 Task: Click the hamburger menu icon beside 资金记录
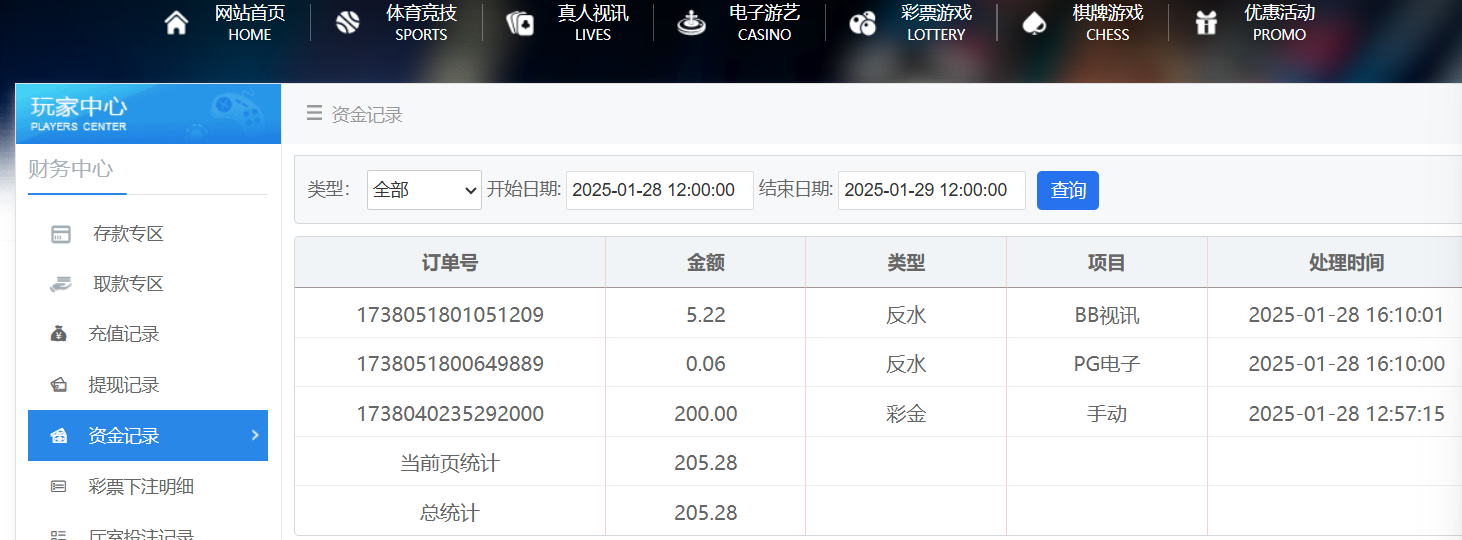pyautogui.click(x=314, y=113)
